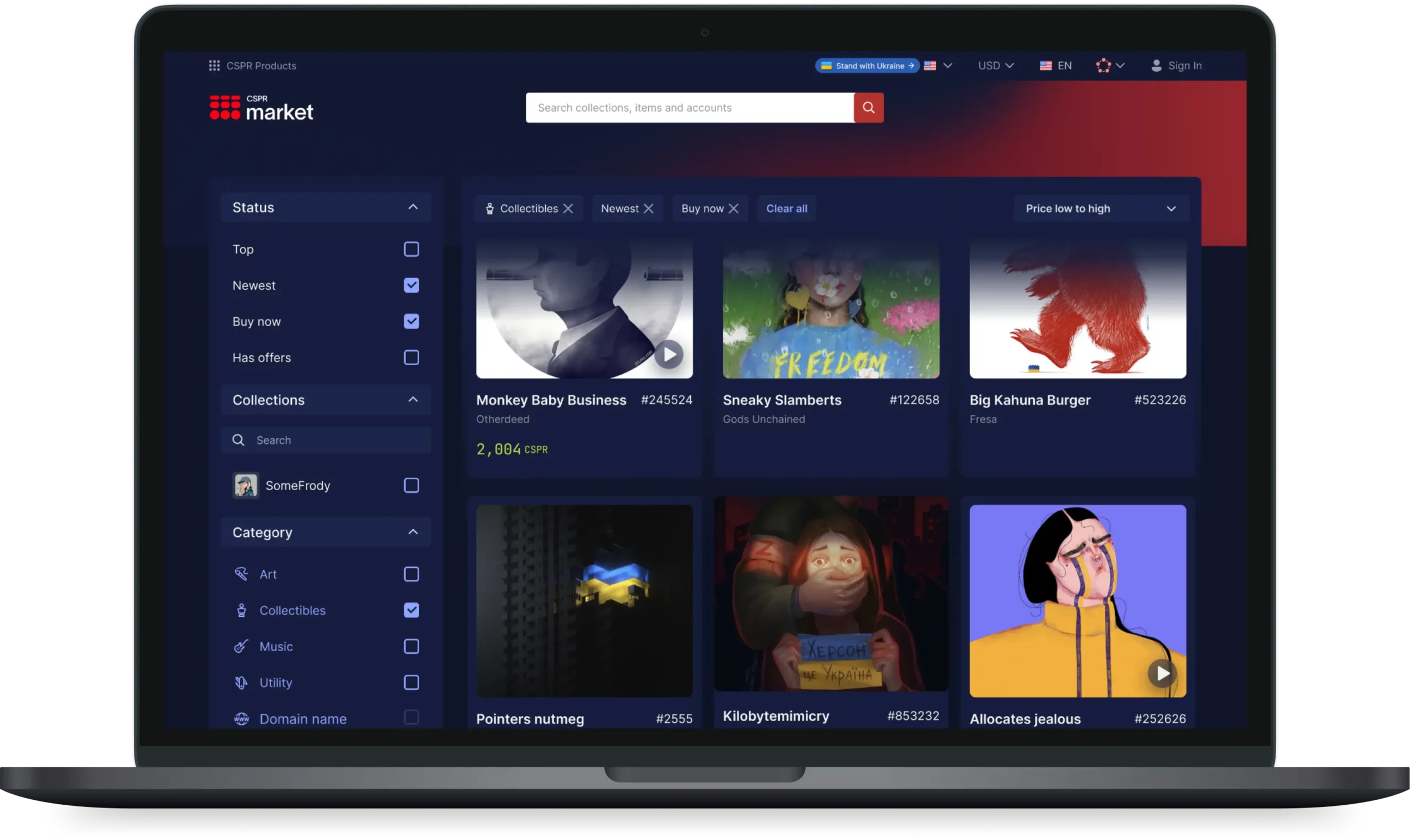Image resolution: width=1410 pixels, height=840 pixels.
Task: Uncheck the Collectibles category checkbox
Action: tap(411, 611)
